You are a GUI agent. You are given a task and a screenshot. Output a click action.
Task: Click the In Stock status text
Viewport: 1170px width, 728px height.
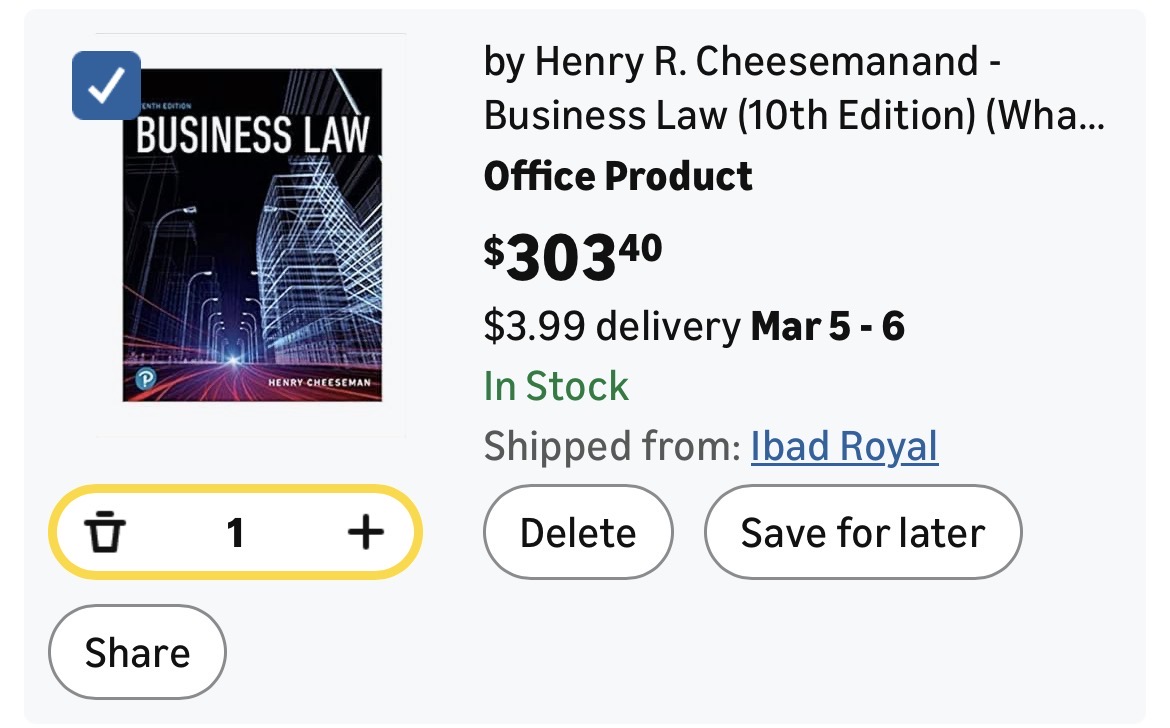click(556, 386)
